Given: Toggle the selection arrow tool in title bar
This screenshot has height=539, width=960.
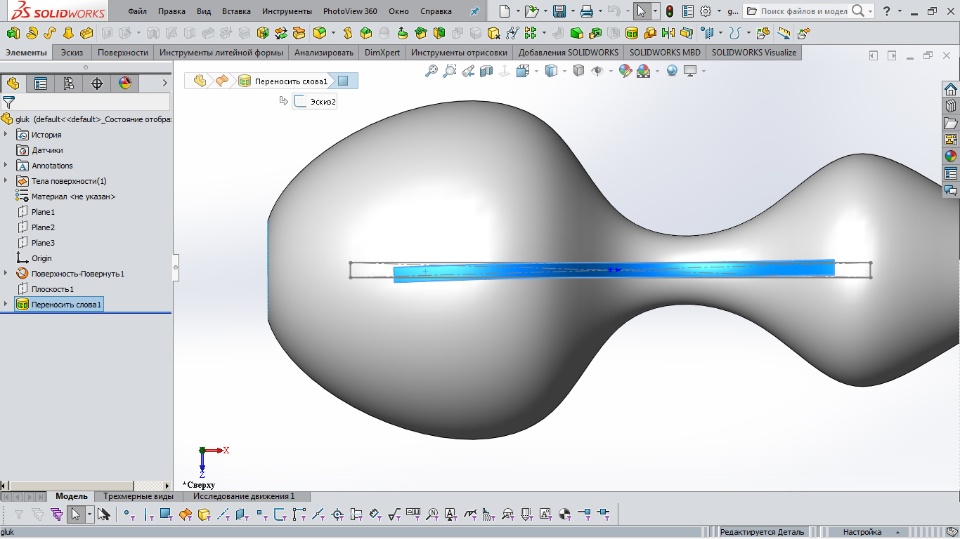Looking at the screenshot, I should pos(641,11).
